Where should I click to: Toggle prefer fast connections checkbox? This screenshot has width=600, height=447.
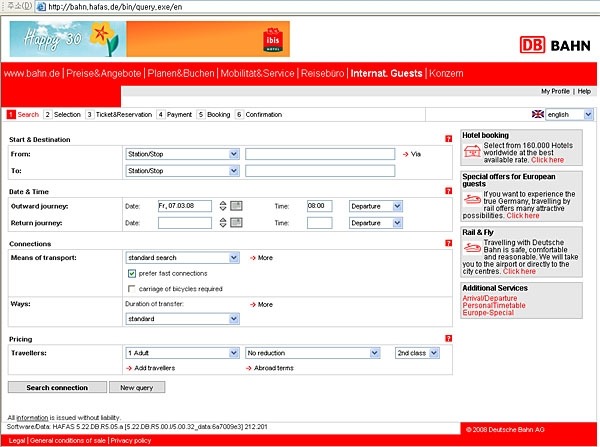tap(132, 273)
